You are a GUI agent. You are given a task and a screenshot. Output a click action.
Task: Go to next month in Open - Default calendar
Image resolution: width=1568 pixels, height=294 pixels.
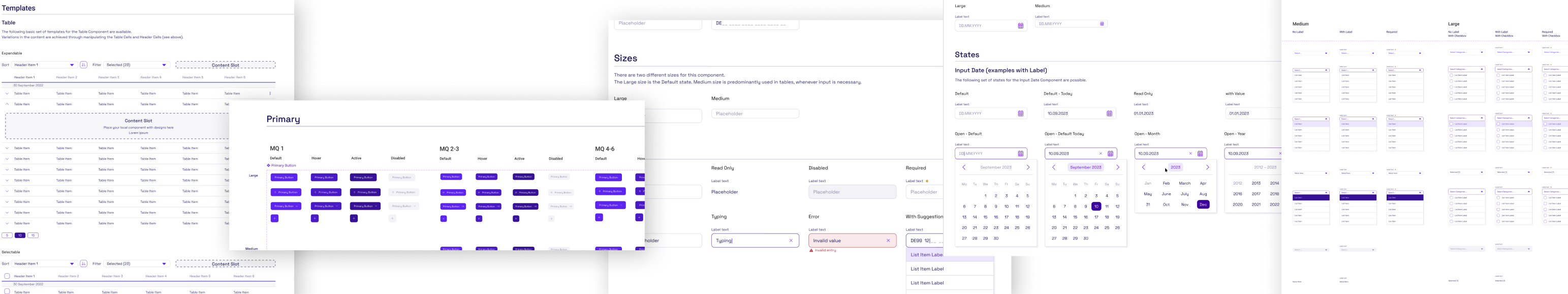pyautogui.click(x=1028, y=167)
